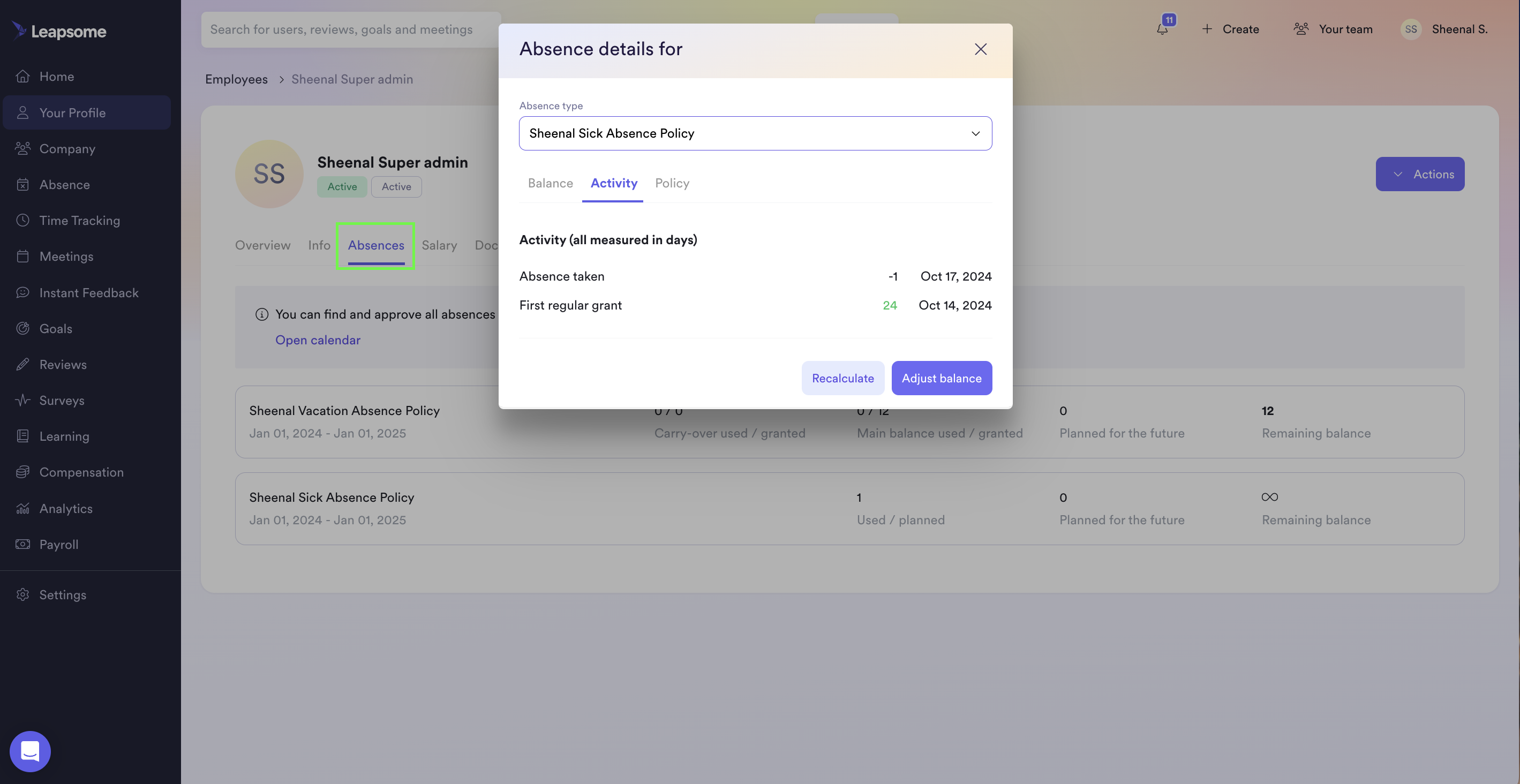Open Learning book icon

point(22,436)
